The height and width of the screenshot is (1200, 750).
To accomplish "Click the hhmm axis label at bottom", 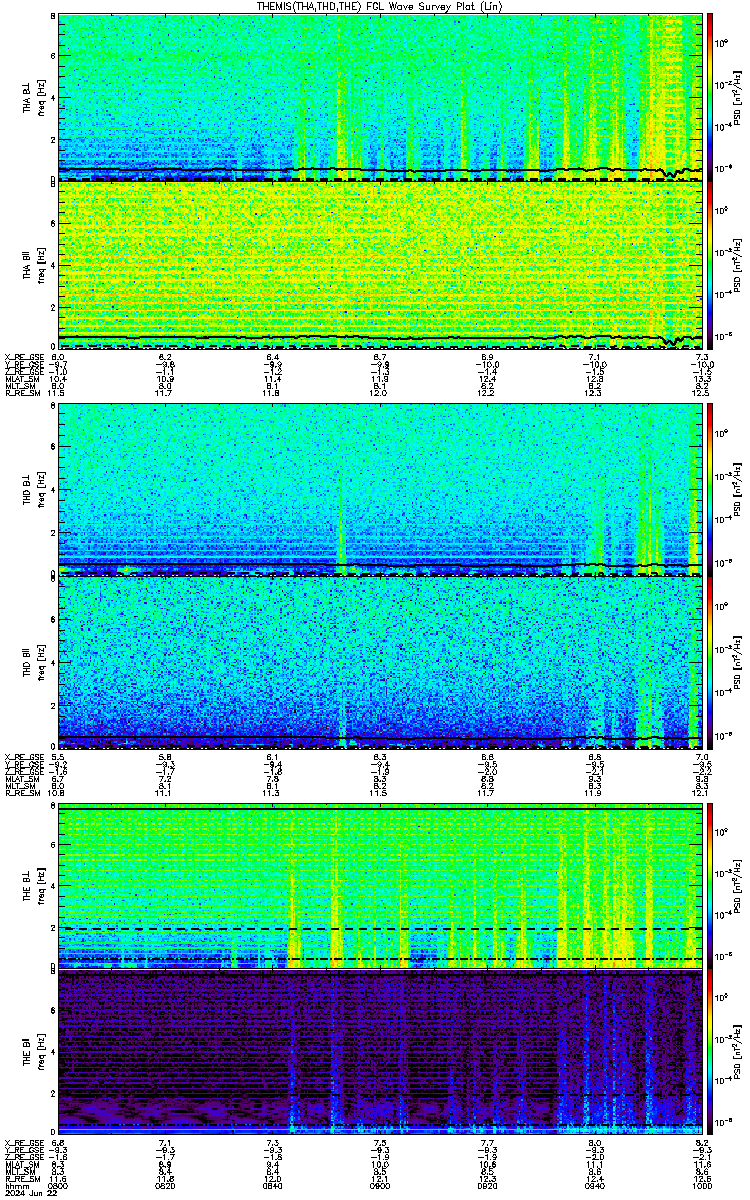I will pyautogui.click(x=15, y=1186).
